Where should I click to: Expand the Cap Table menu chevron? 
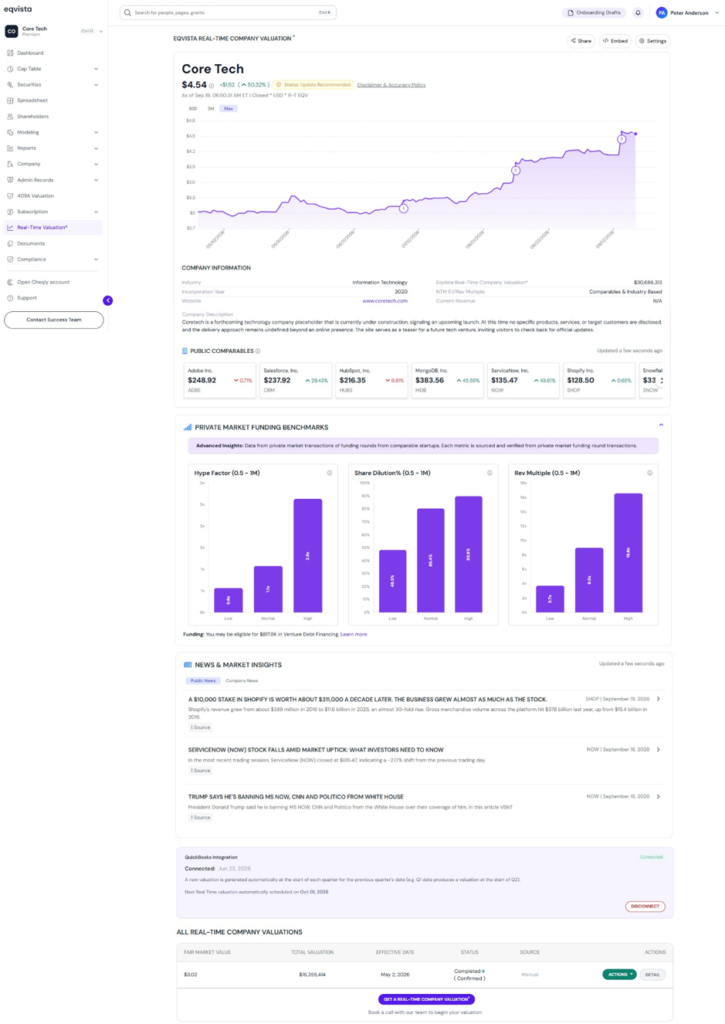(x=96, y=69)
